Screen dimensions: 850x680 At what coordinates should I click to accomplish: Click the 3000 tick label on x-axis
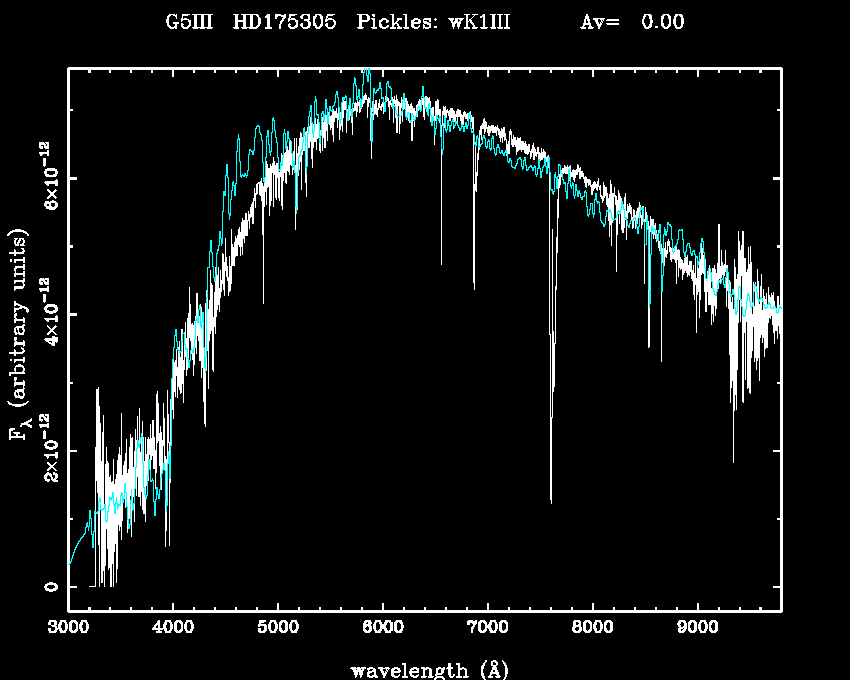(x=68, y=629)
